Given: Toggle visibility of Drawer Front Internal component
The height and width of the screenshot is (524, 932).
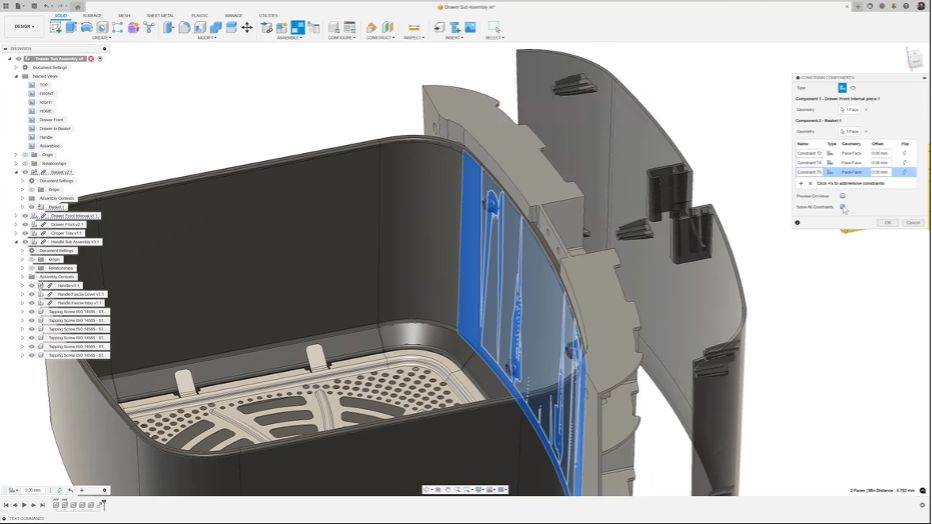Looking at the screenshot, I should click(25, 216).
